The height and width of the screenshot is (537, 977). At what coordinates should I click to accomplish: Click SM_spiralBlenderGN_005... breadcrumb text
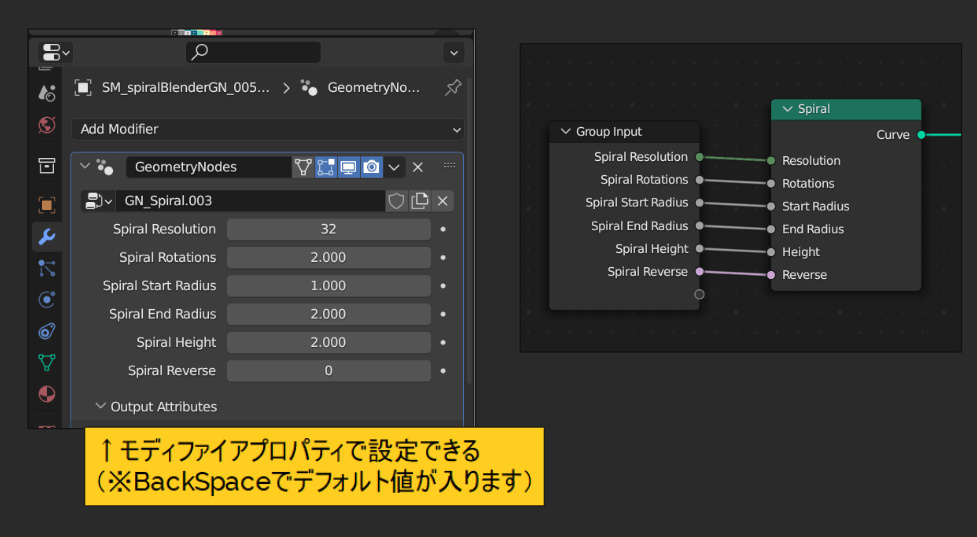click(x=186, y=88)
